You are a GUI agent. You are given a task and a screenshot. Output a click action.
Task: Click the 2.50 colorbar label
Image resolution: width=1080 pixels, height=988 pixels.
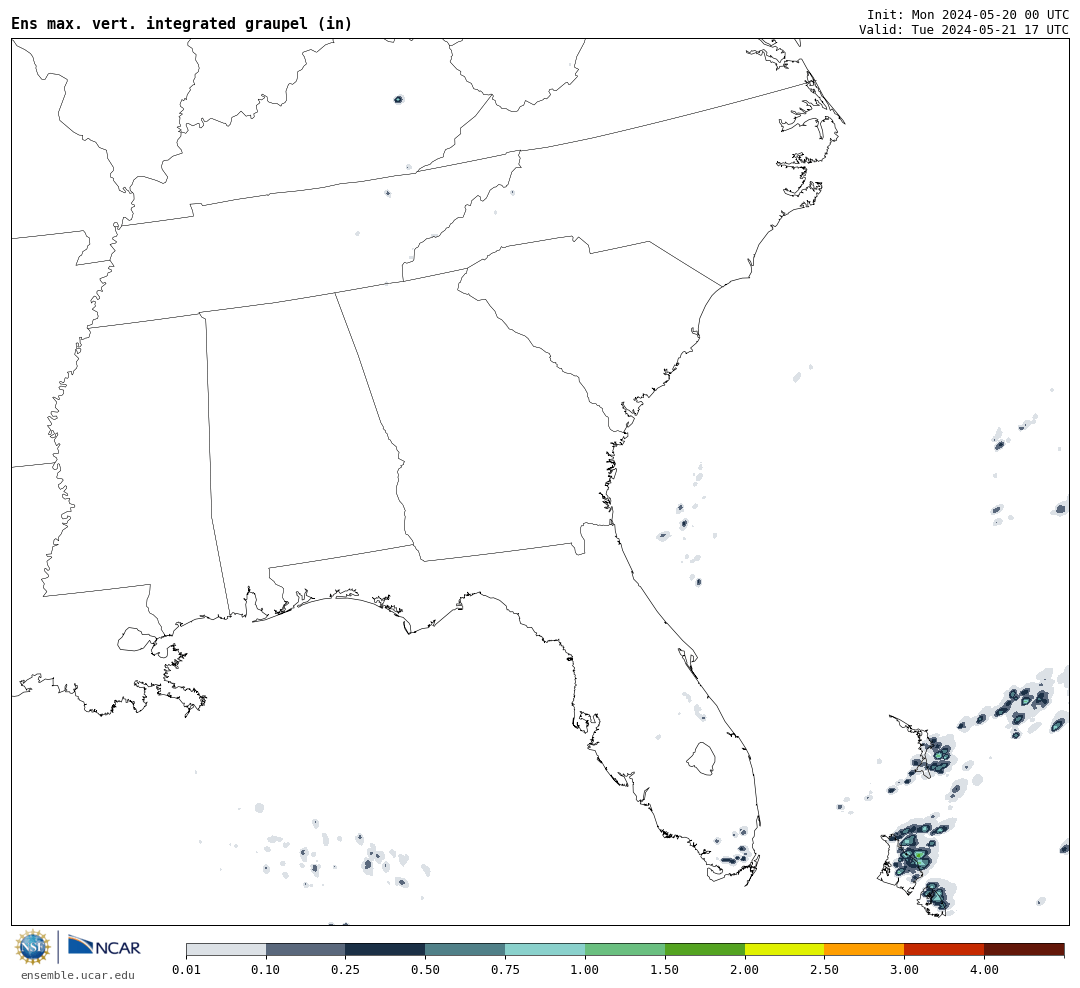[824, 970]
